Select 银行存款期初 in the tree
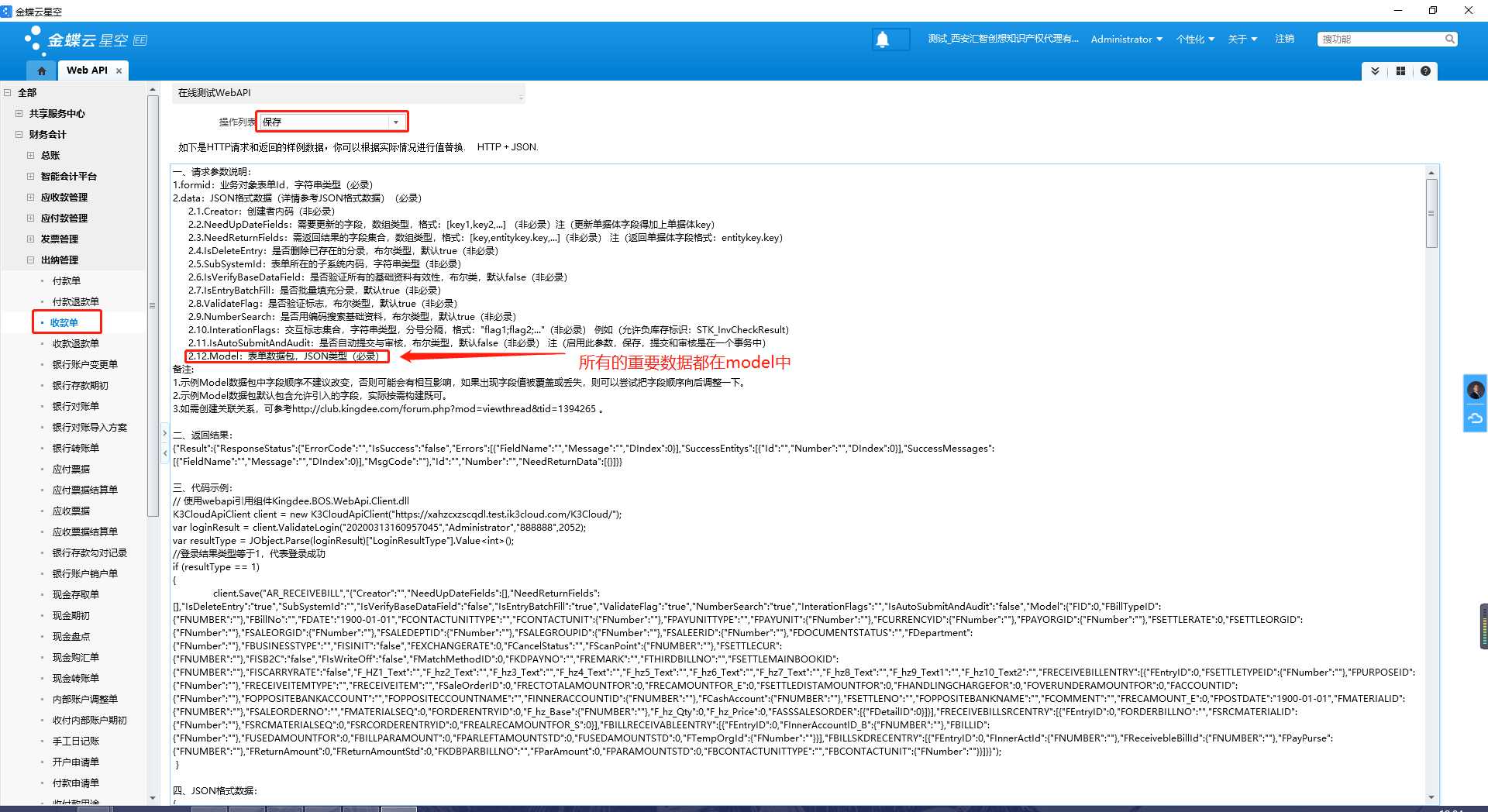Viewport: 1488px width, 812px height. point(80,385)
